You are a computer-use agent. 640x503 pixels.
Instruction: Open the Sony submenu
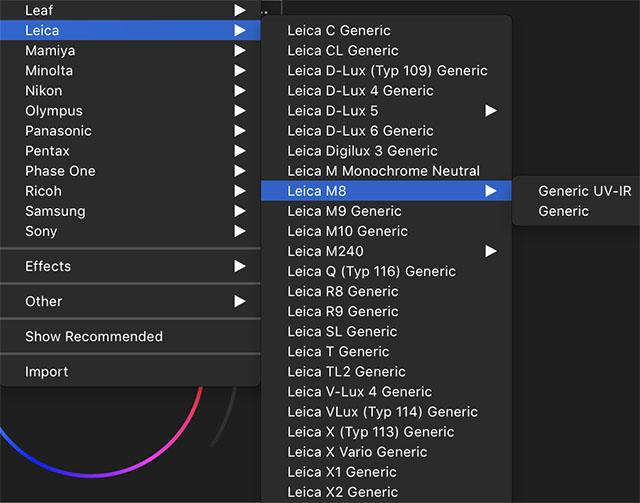(x=130, y=231)
